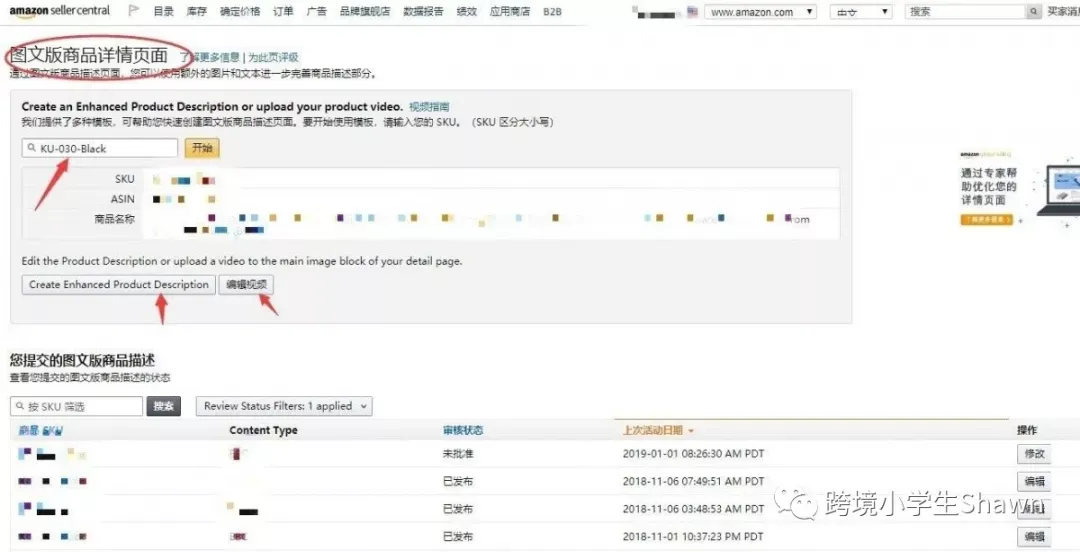Click the date 2018-11-01 10:37:23 PM PDT
This screenshot has width=1080, height=552.
pos(694,537)
